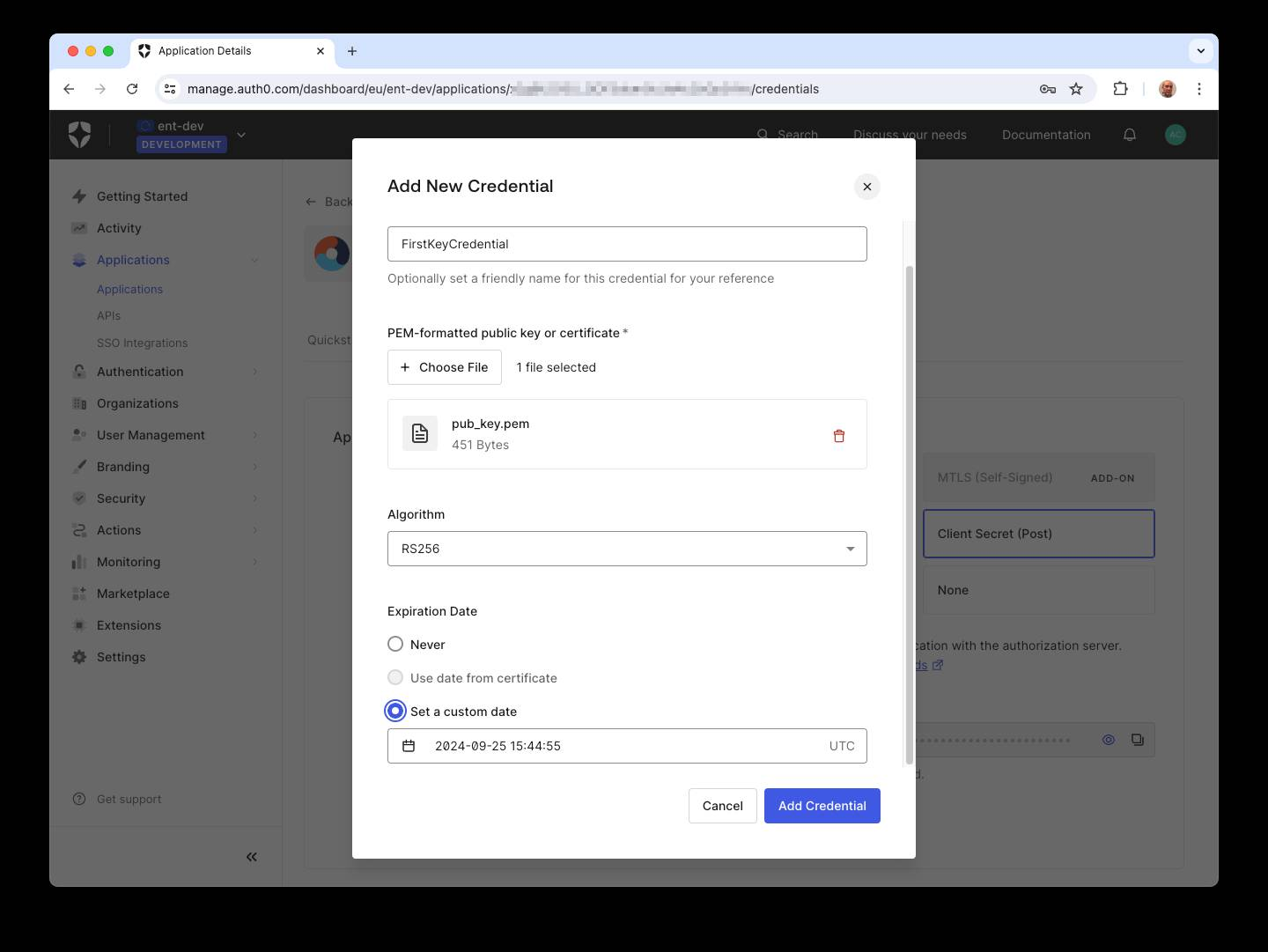Click the Extensions puzzle icon in sidebar
This screenshot has height=952, width=1268.
79,625
